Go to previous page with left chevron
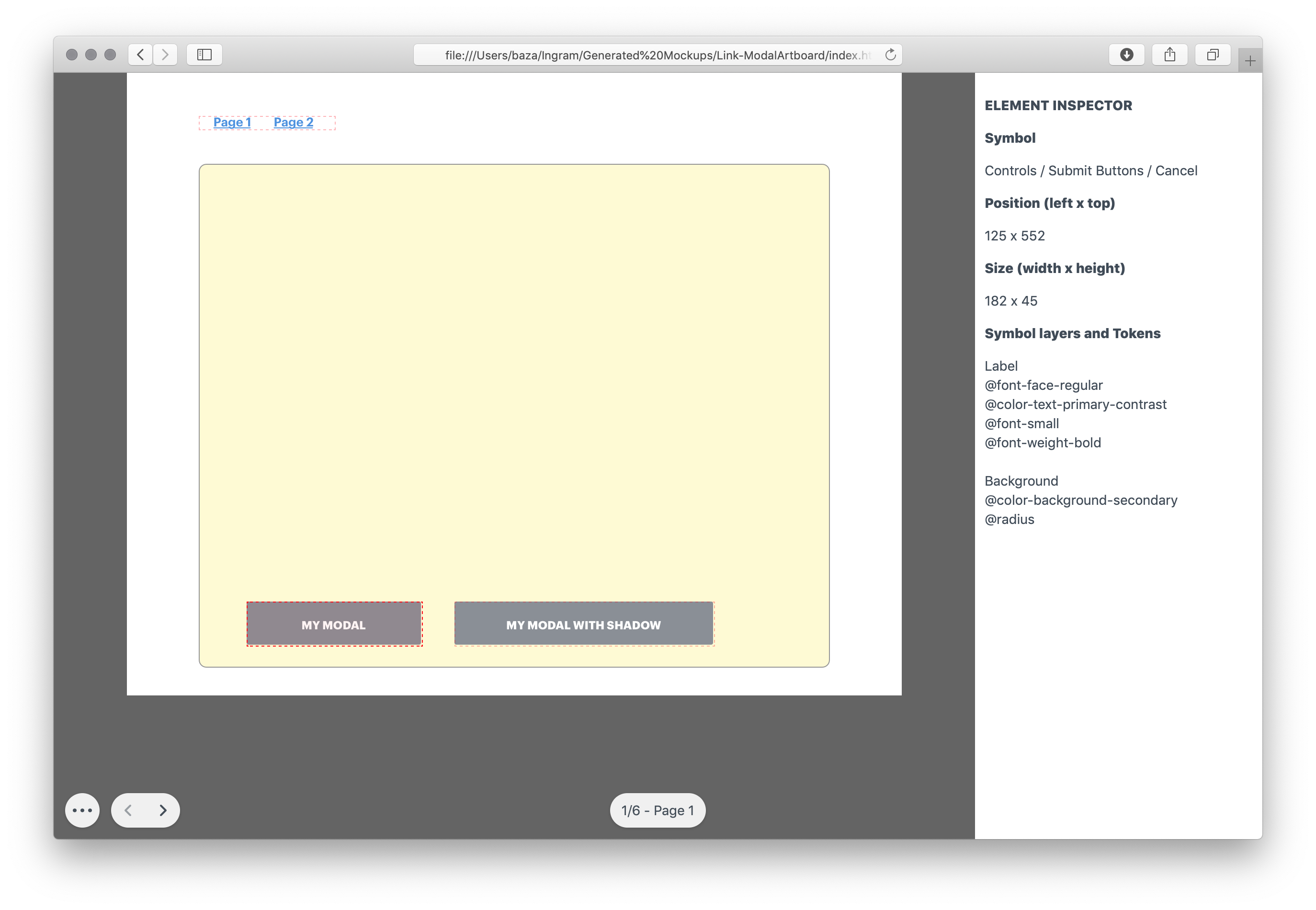Screen dimensions: 1316x910 (x=129, y=810)
